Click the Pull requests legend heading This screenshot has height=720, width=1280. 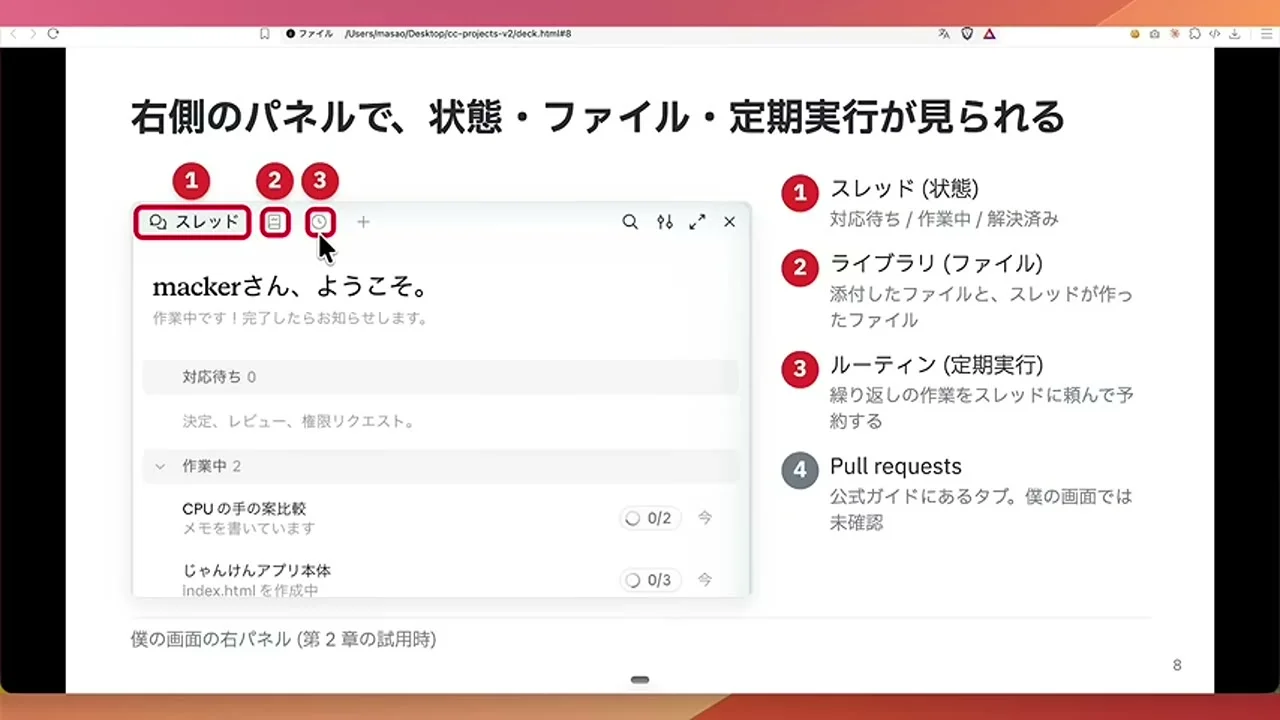click(896, 466)
